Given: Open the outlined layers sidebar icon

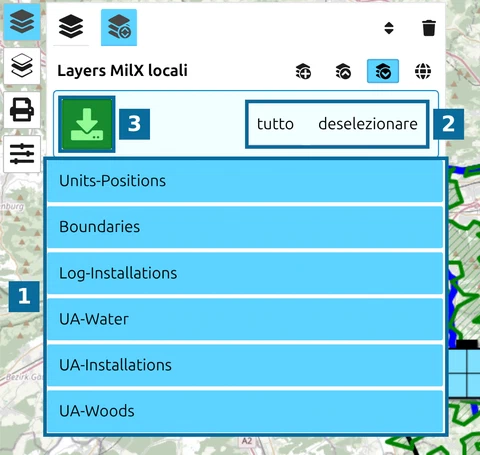Looking at the screenshot, I should click(x=22, y=66).
